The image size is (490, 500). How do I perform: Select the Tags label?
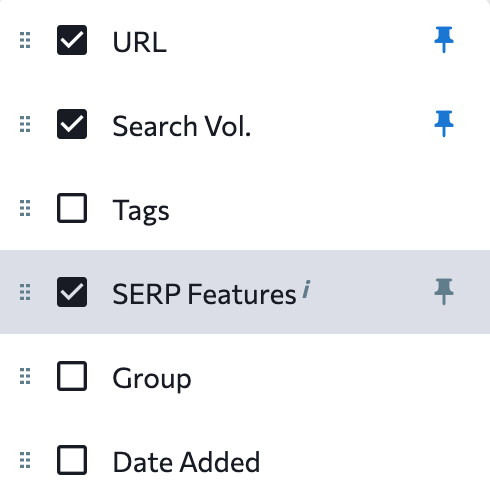[141, 211]
